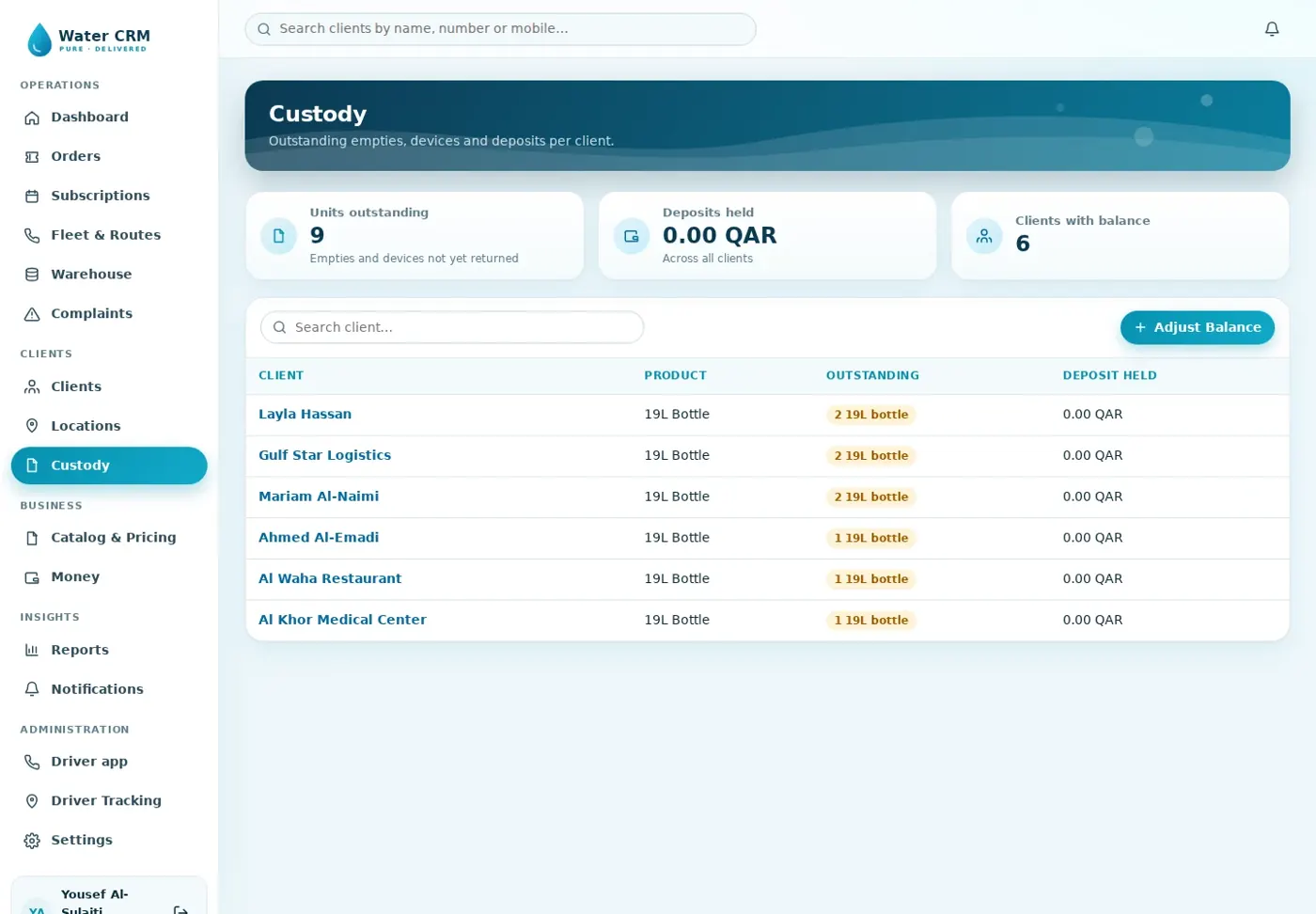Click the Settings gear icon

[32, 841]
